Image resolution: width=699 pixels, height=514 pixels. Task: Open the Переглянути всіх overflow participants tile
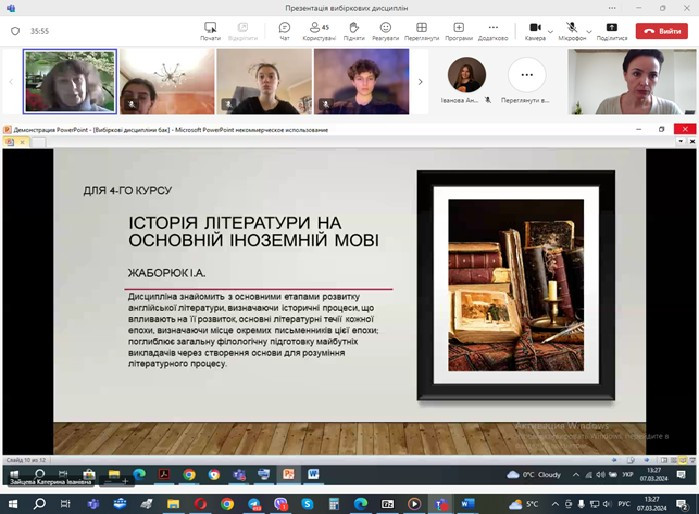526,76
